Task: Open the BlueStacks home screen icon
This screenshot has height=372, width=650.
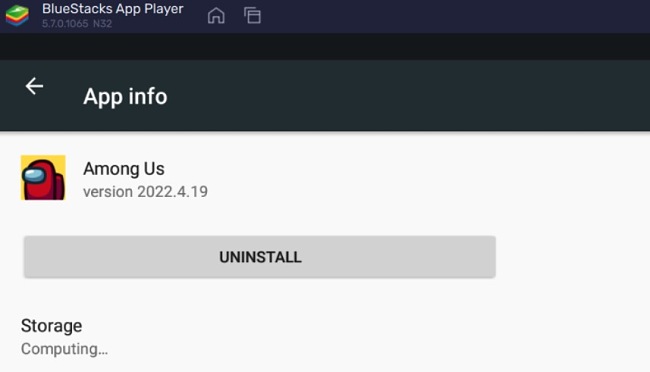Action: pyautogui.click(x=216, y=16)
